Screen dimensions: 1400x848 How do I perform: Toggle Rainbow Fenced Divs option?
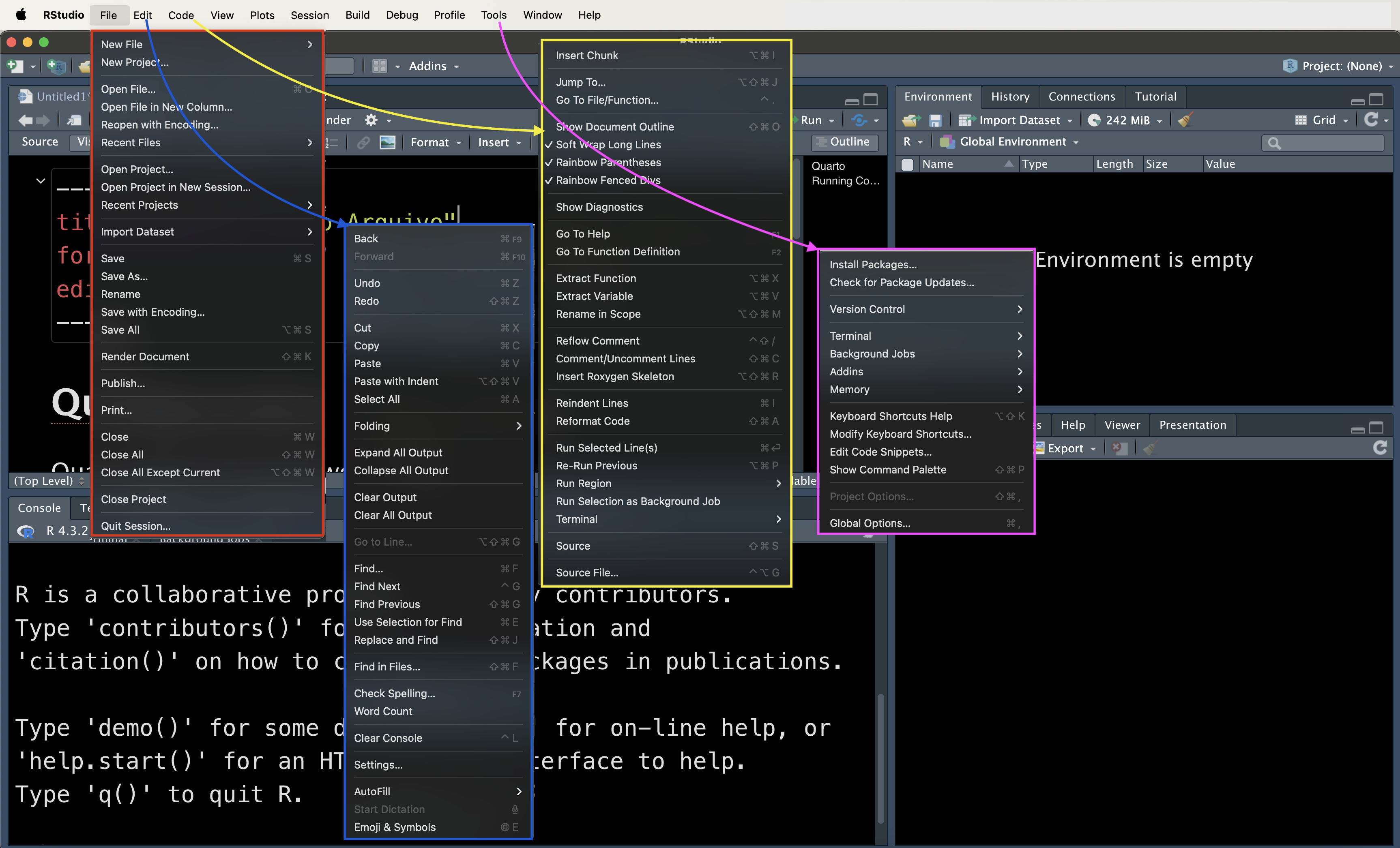[x=608, y=181]
